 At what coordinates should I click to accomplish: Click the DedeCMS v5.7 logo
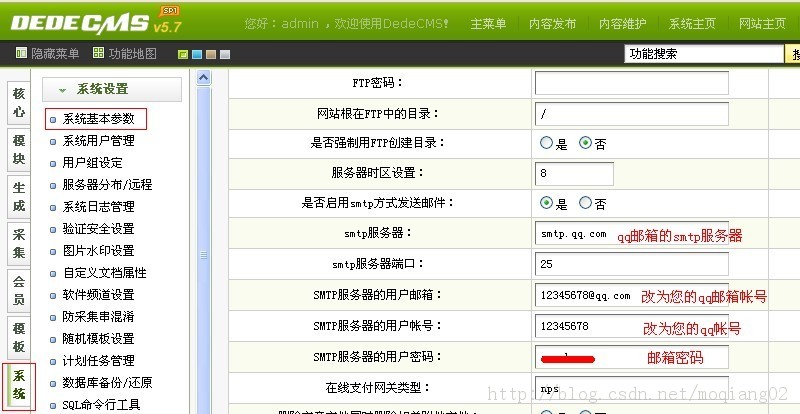(x=96, y=21)
